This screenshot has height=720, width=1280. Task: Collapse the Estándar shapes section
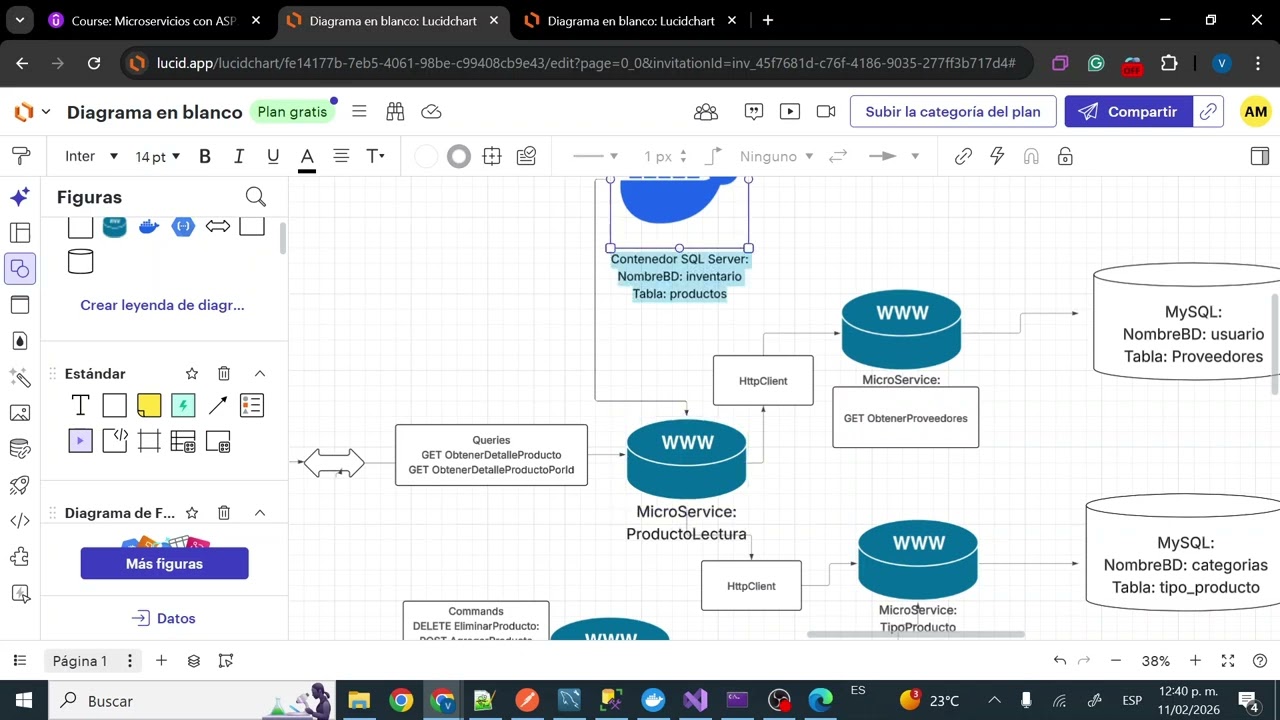[260, 373]
